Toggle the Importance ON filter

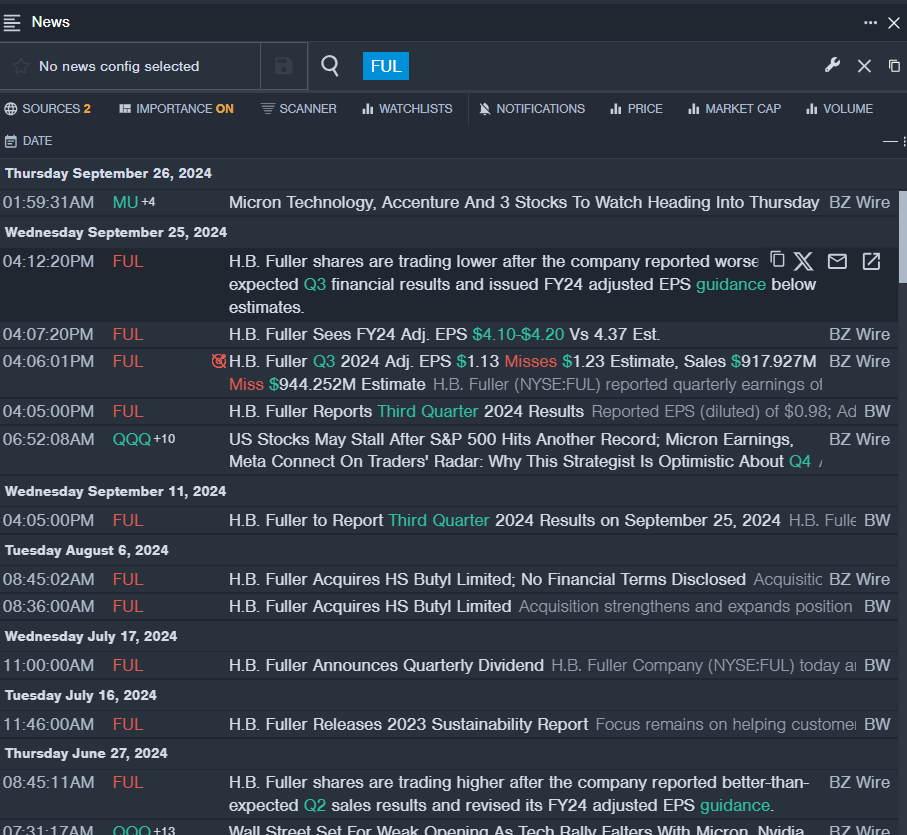176,108
